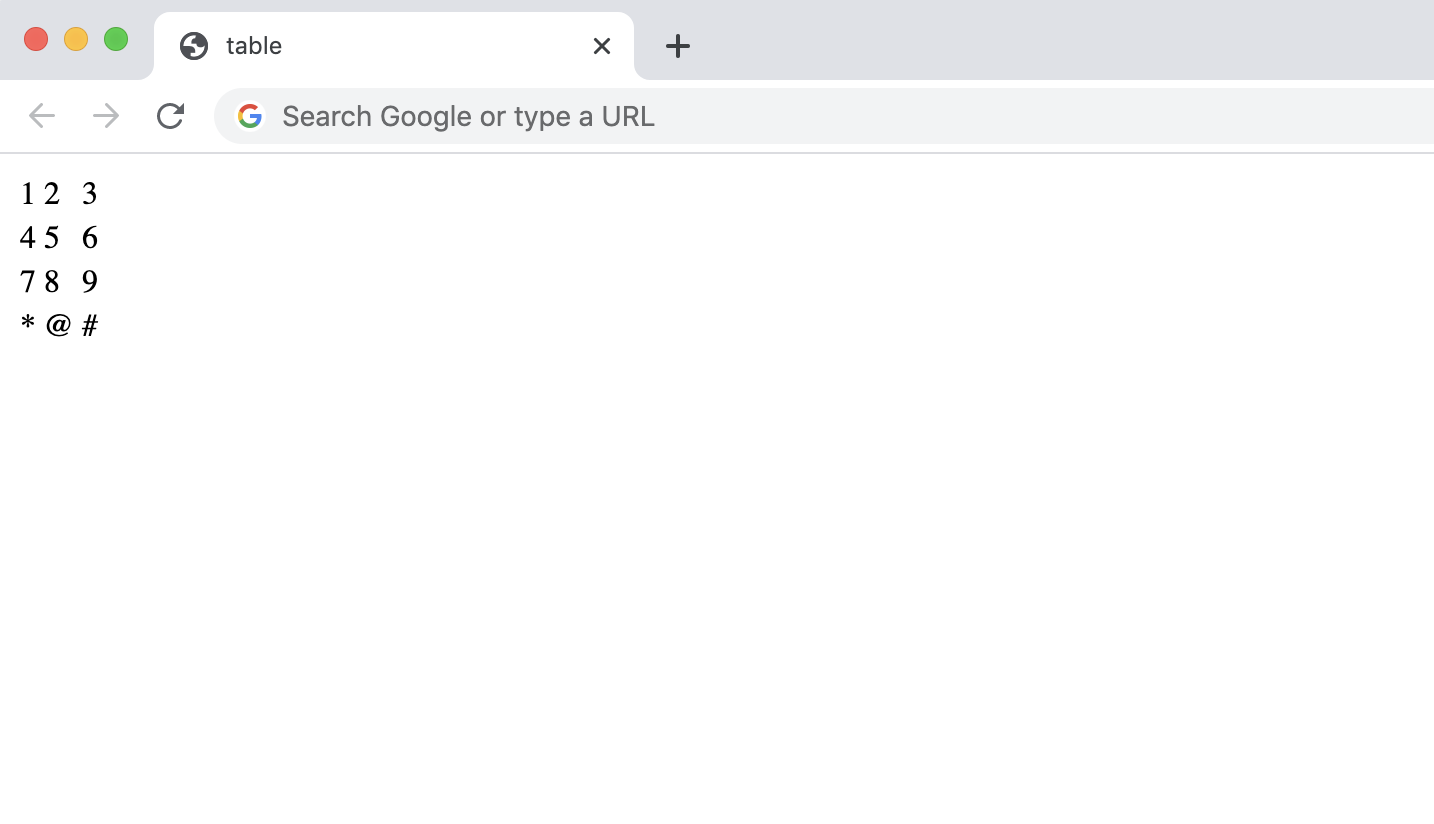1434x824 pixels.
Task: Click the red window close button
Action: pyautogui.click(x=36, y=39)
